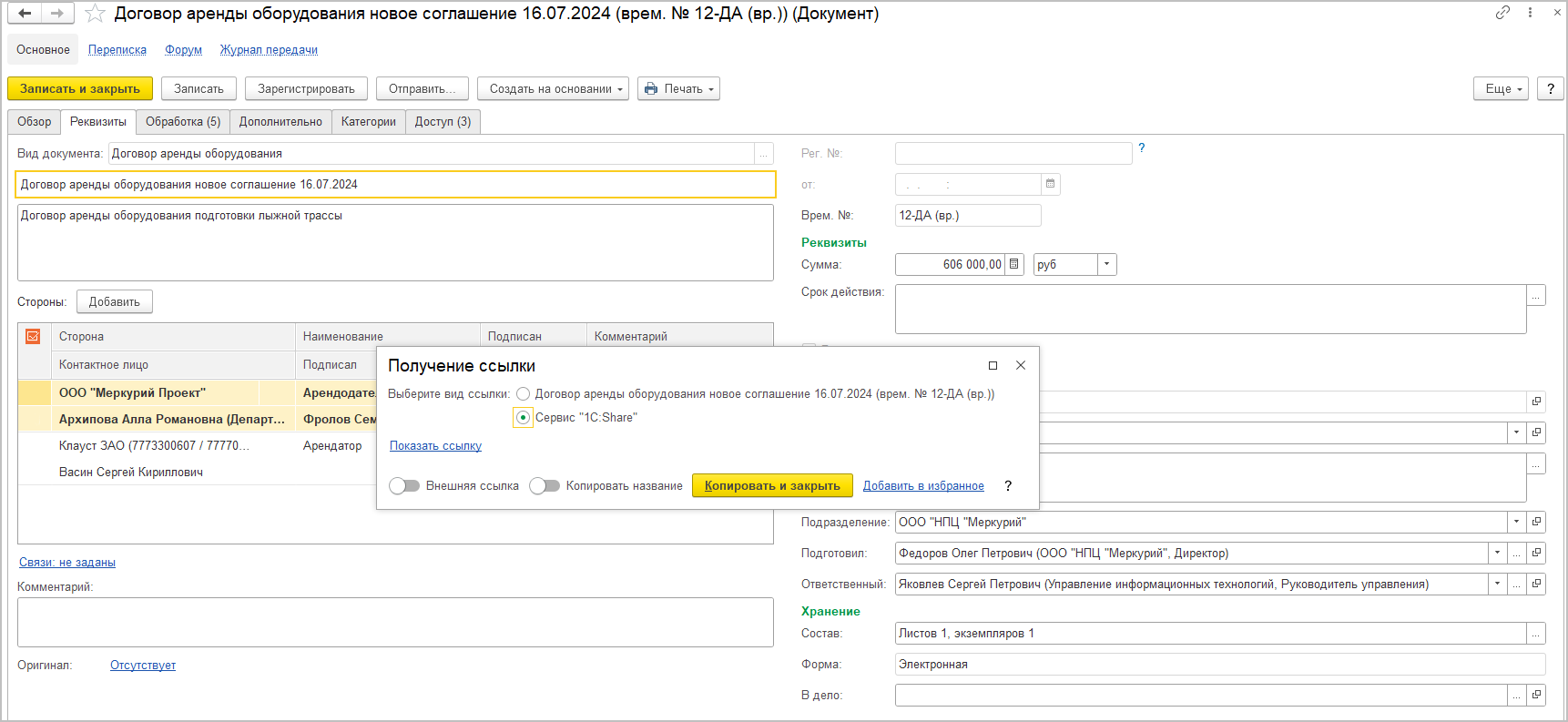Screen dimensions: 1568x722
Task: Click the help question mark near Рег. №
Action: (x=1142, y=147)
